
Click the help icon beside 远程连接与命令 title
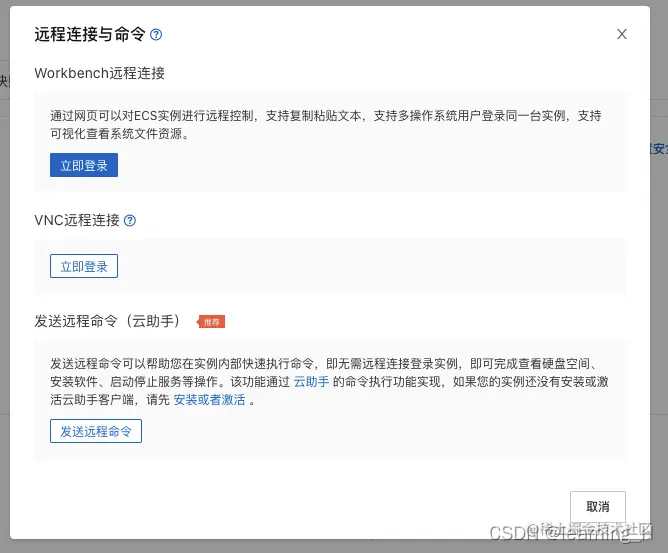click(x=156, y=35)
